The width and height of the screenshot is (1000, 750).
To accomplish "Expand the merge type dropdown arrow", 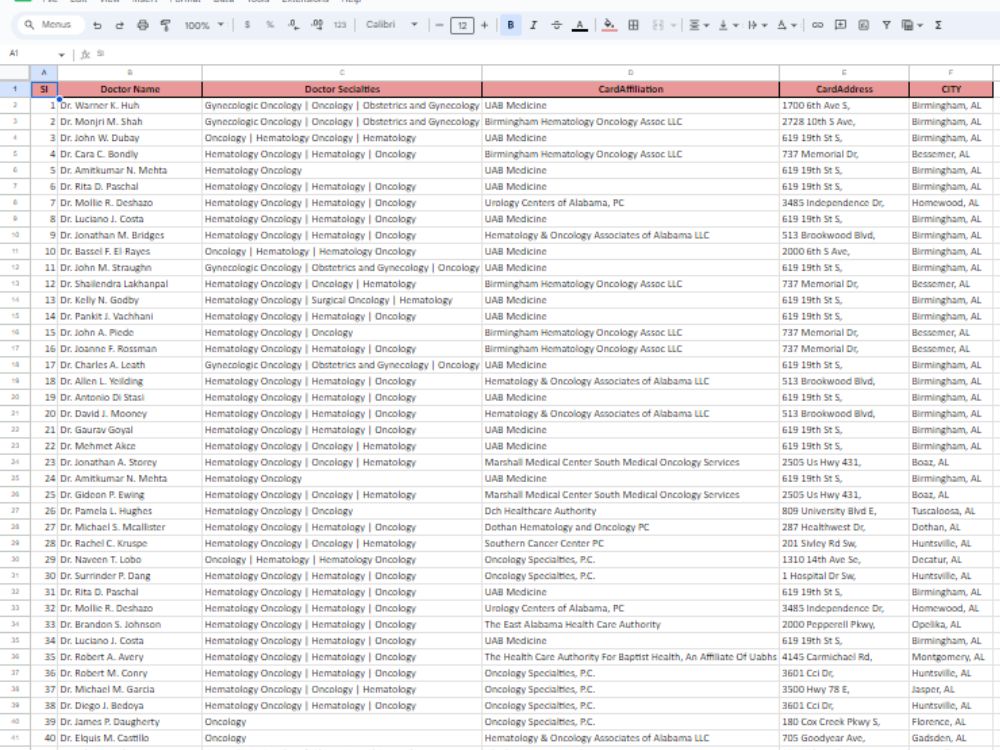I will click(673, 26).
